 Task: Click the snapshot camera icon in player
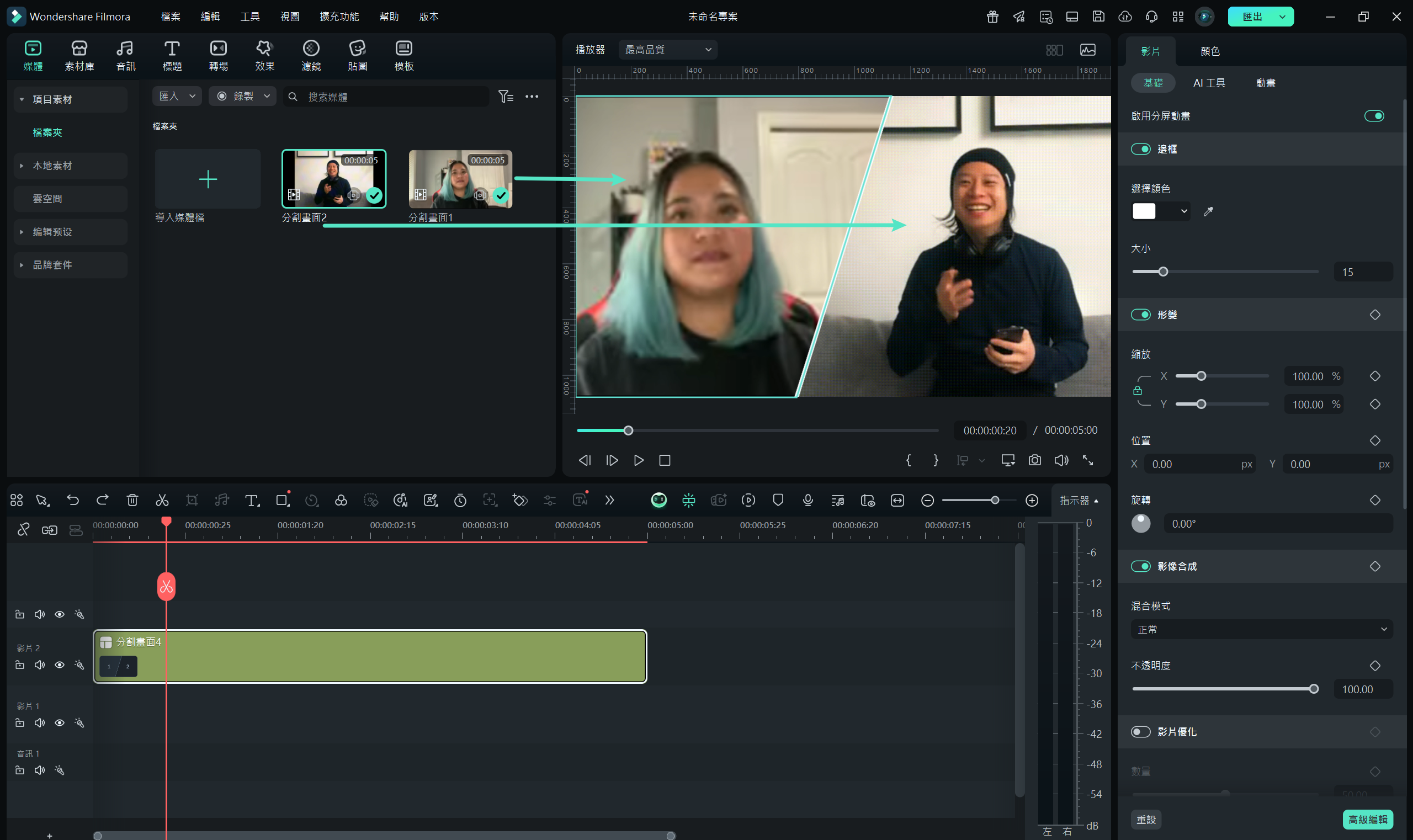pyautogui.click(x=1035, y=460)
